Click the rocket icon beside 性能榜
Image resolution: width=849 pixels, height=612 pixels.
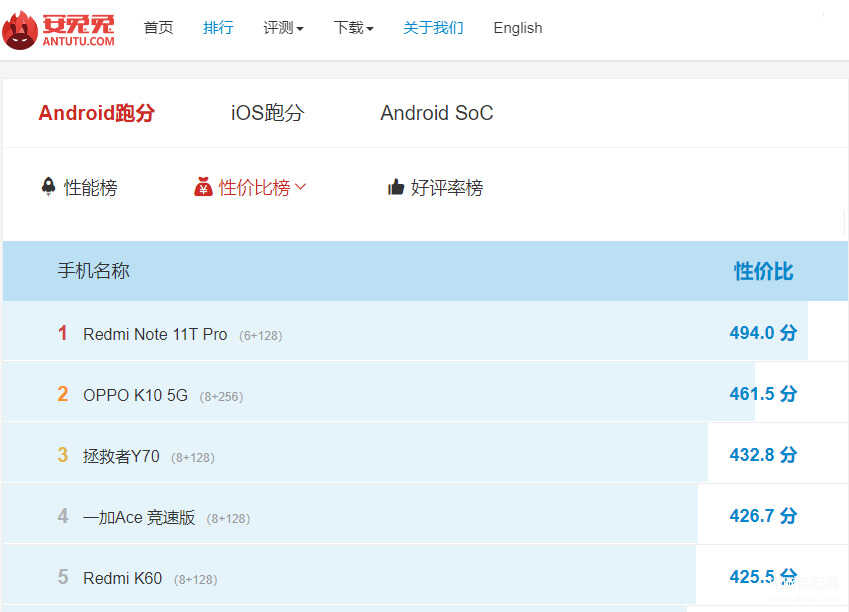tap(48, 186)
